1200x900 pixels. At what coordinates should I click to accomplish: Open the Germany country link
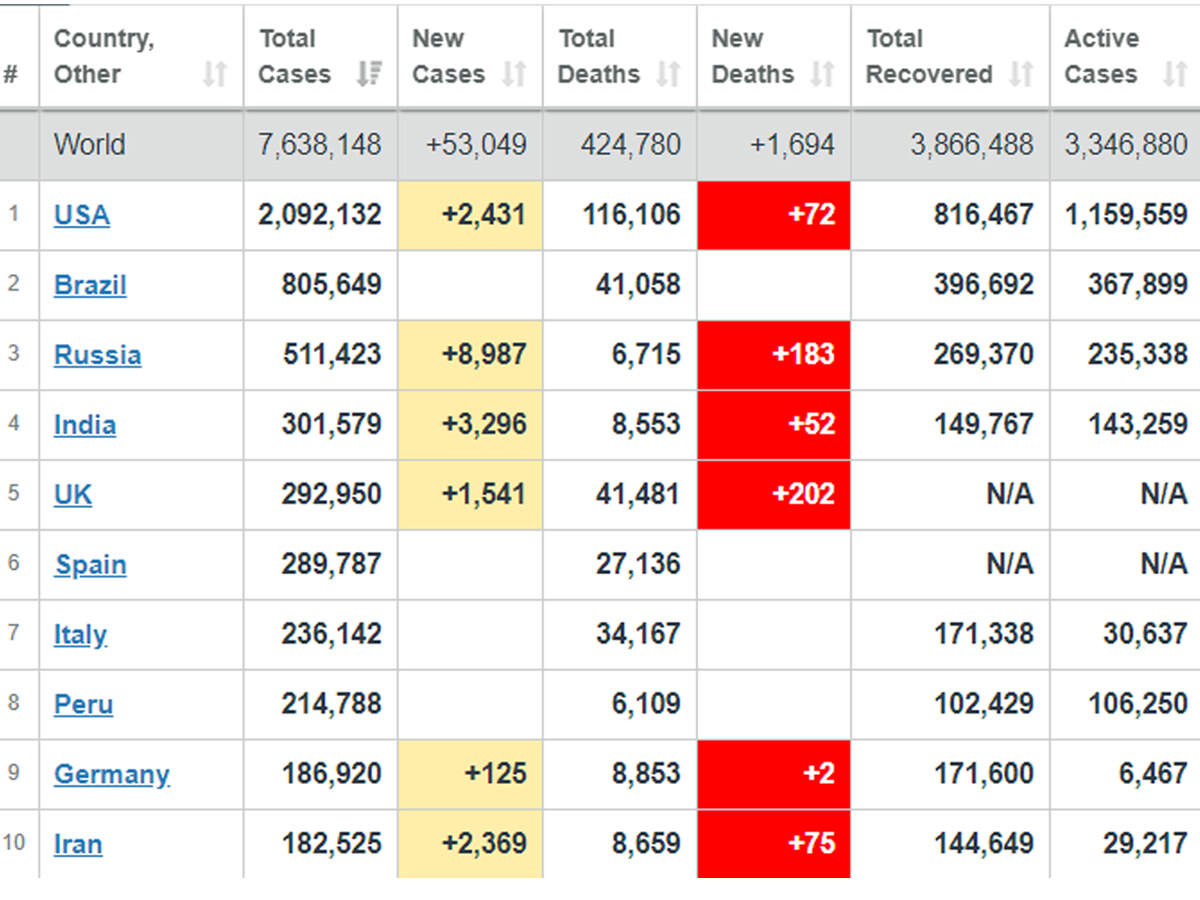112,775
